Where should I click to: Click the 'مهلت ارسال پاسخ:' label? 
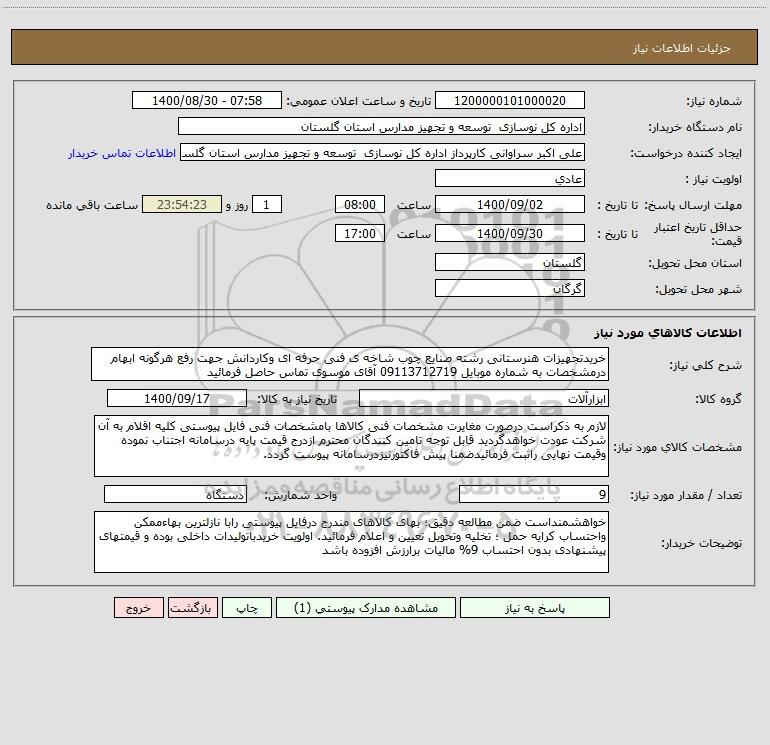click(693, 205)
